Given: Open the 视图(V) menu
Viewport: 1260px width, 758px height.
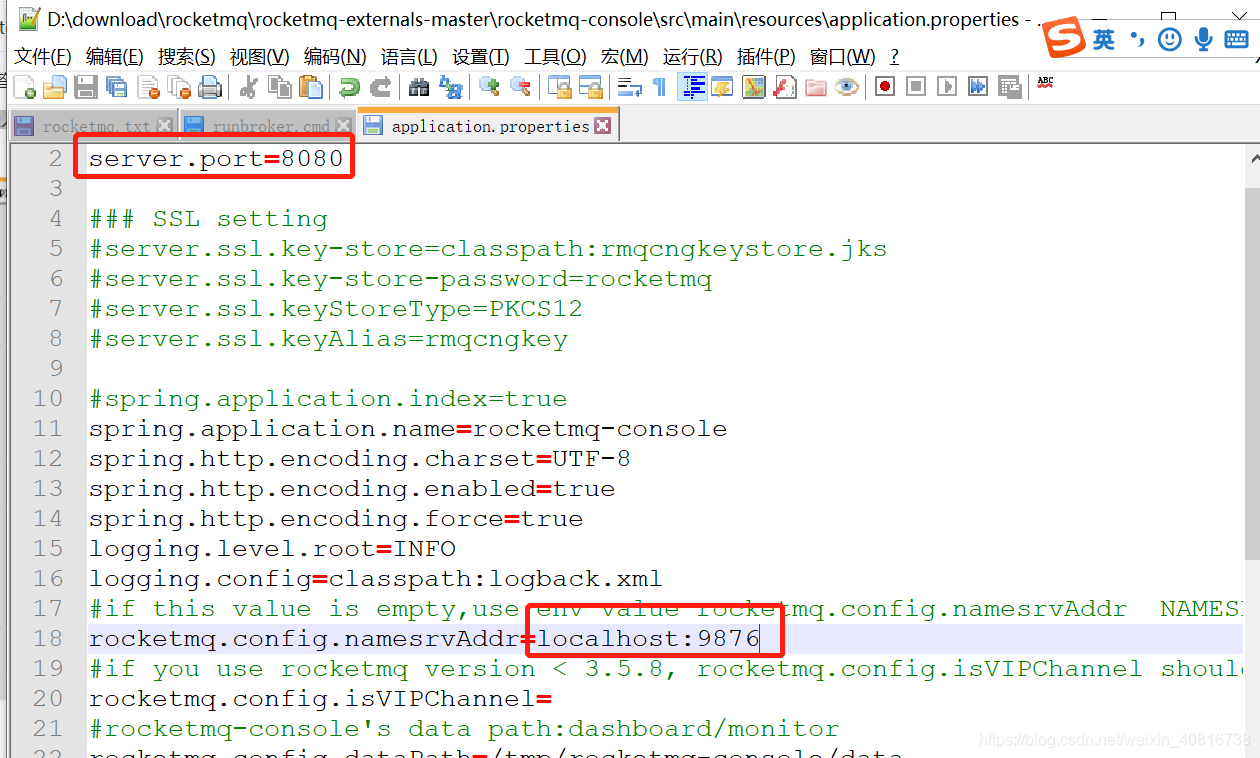Looking at the screenshot, I should point(259,56).
